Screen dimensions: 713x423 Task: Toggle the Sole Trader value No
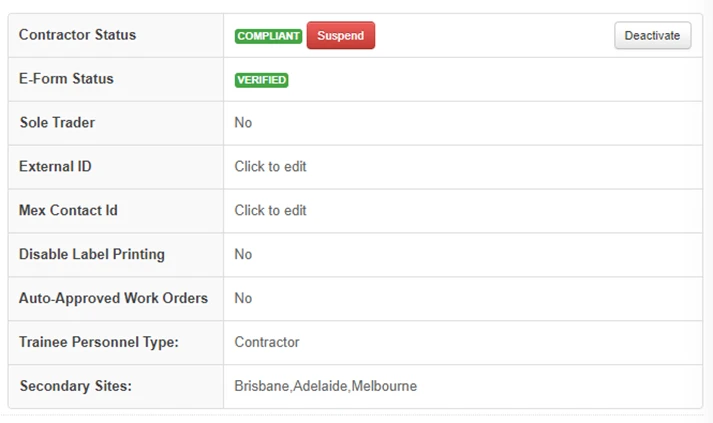[243, 122]
